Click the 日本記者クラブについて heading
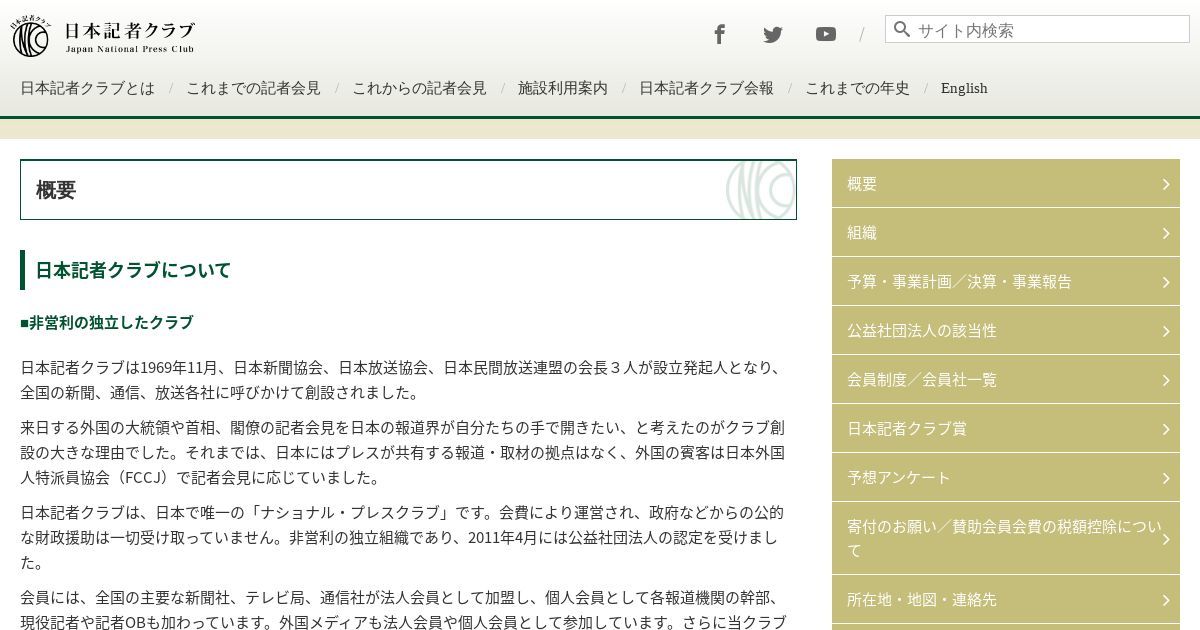This screenshot has height=630, width=1200. [x=133, y=270]
